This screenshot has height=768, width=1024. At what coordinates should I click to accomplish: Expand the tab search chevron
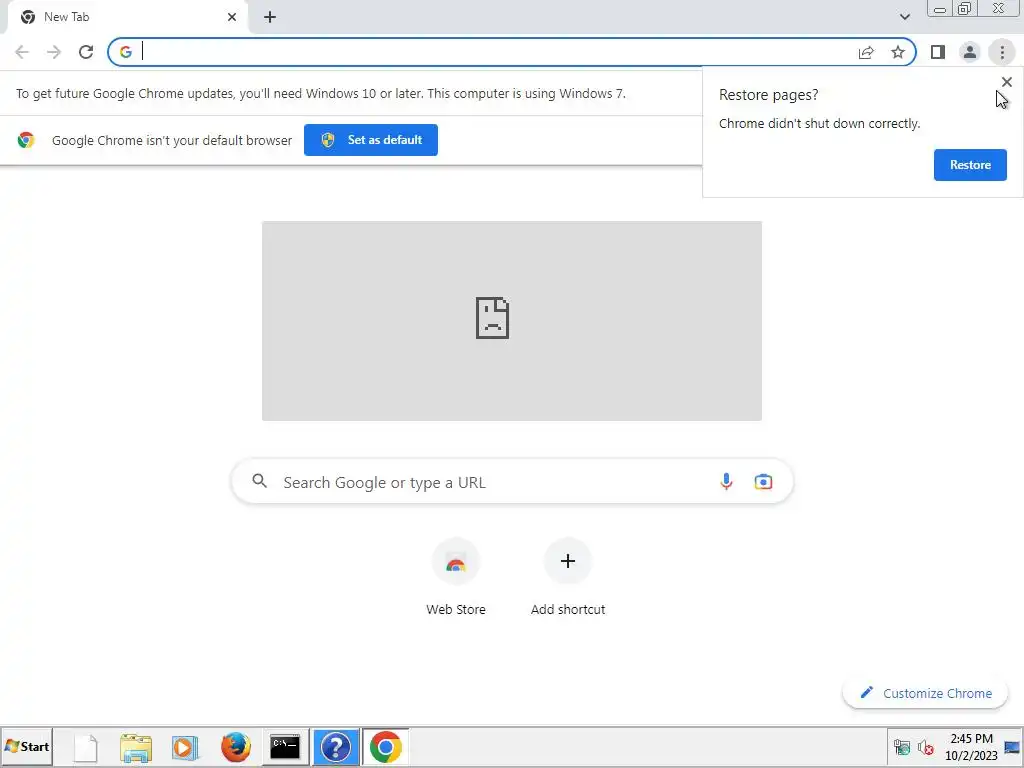coord(904,17)
